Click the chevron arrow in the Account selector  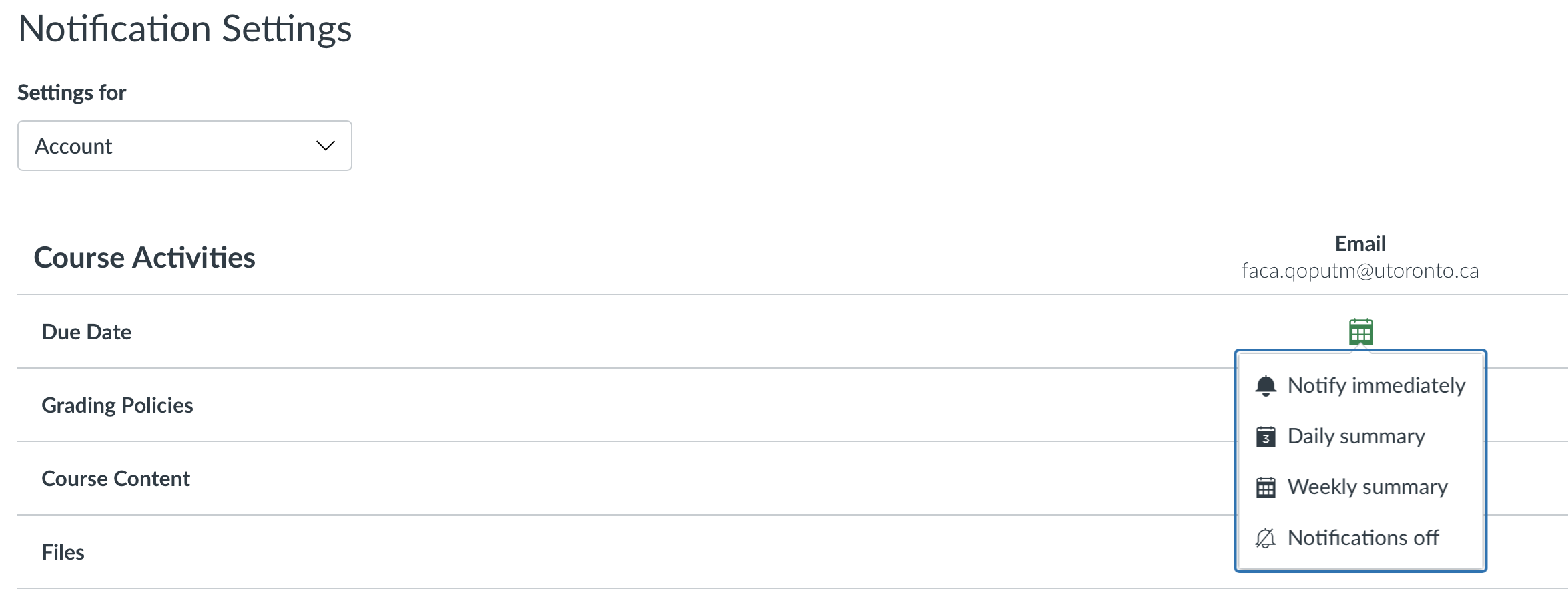click(x=325, y=146)
